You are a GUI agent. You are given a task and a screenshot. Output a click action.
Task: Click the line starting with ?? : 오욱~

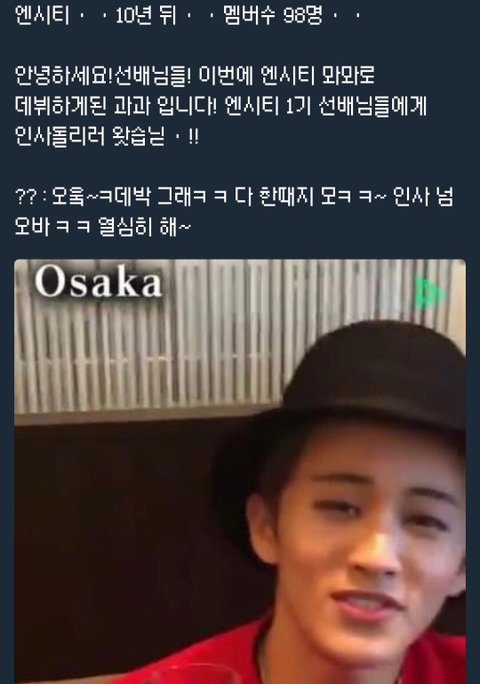tap(234, 197)
